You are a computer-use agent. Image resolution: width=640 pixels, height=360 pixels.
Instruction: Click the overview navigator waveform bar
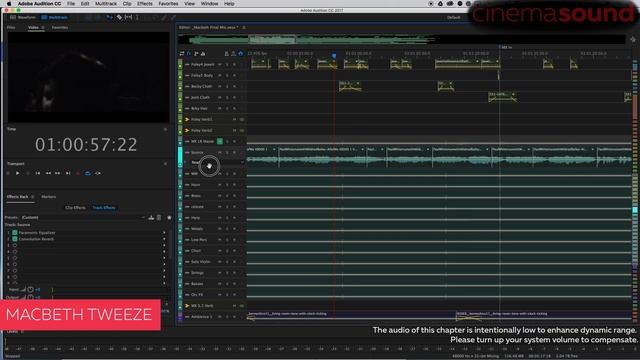(402, 40)
